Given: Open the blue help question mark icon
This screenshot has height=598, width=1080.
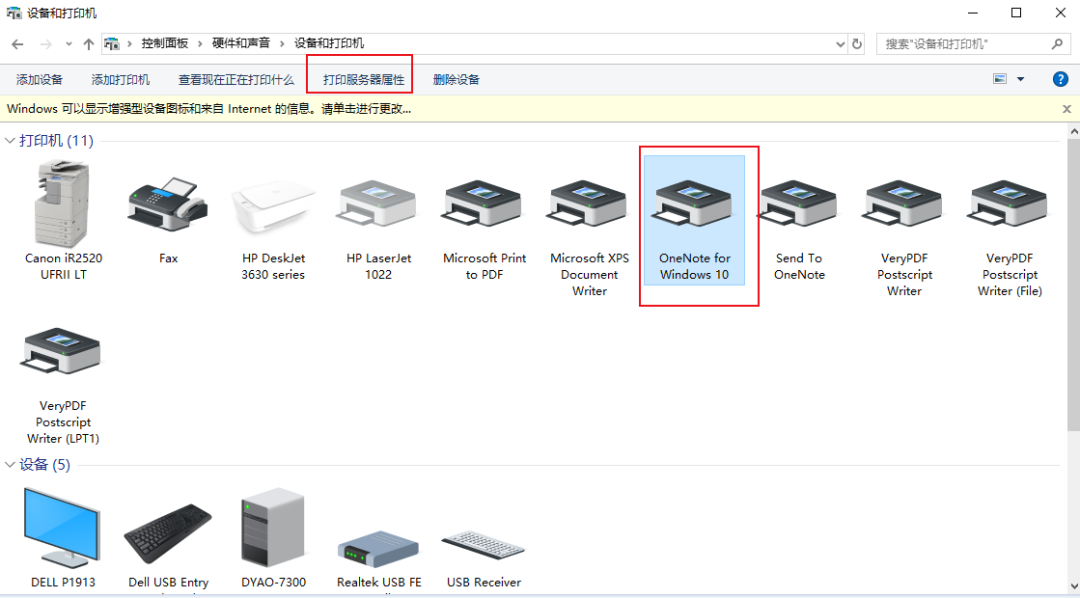Looking at the screenshot, I should (x=1061, y=79).
